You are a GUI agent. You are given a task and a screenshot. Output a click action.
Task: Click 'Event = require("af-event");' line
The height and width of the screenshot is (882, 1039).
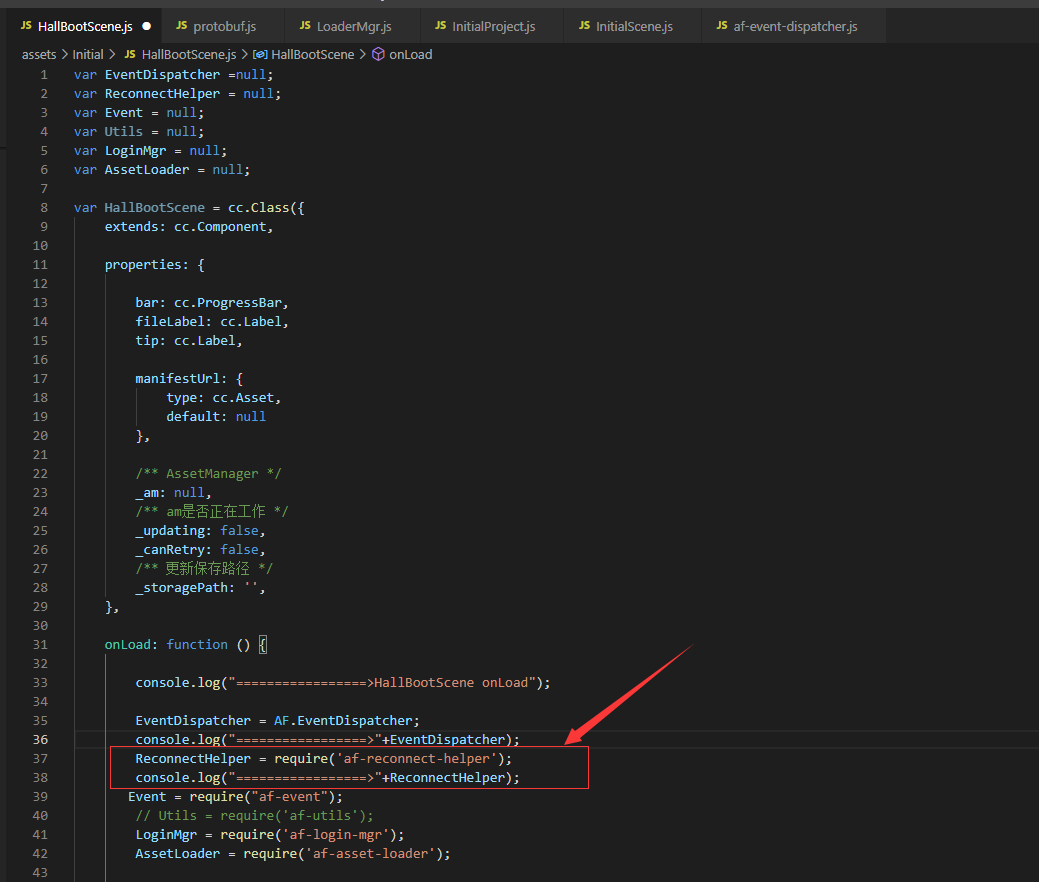tap(235, 797)
